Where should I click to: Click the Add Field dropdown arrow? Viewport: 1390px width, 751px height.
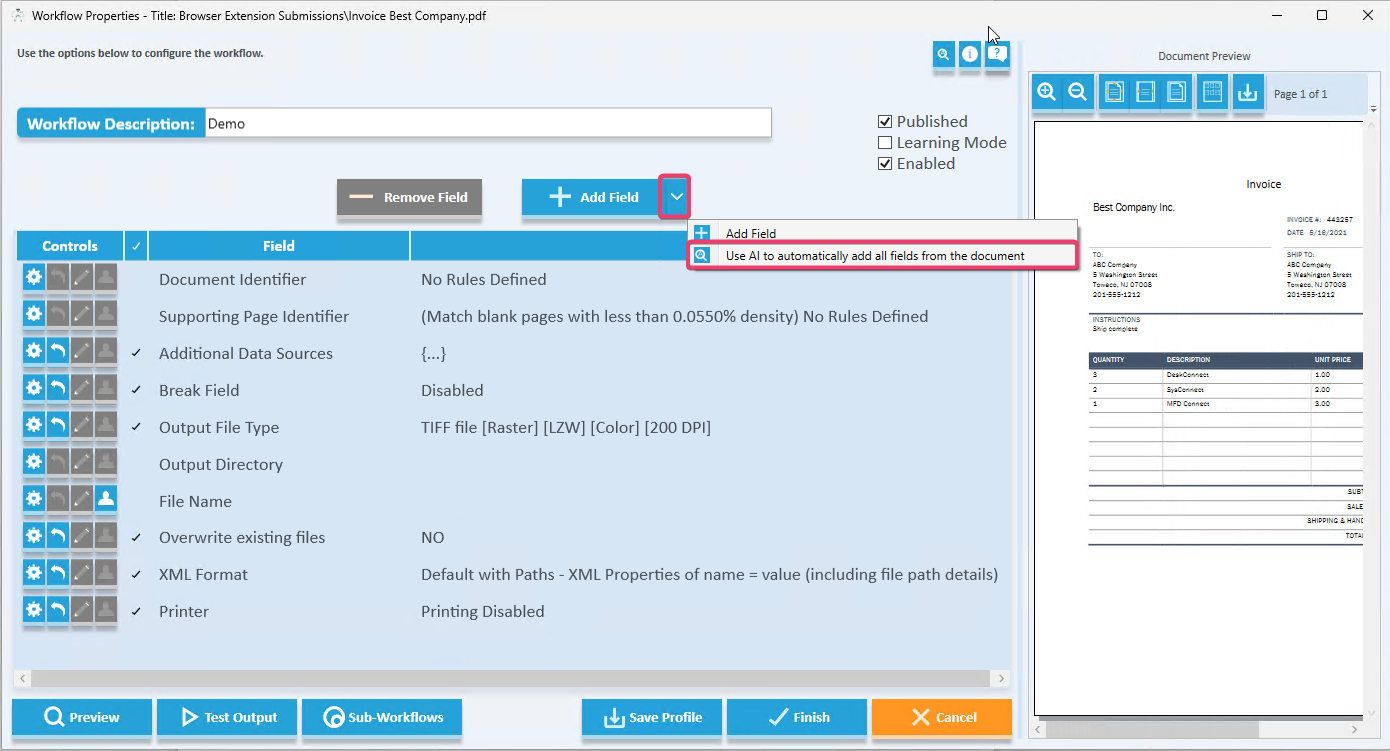[x=677, y=197]
